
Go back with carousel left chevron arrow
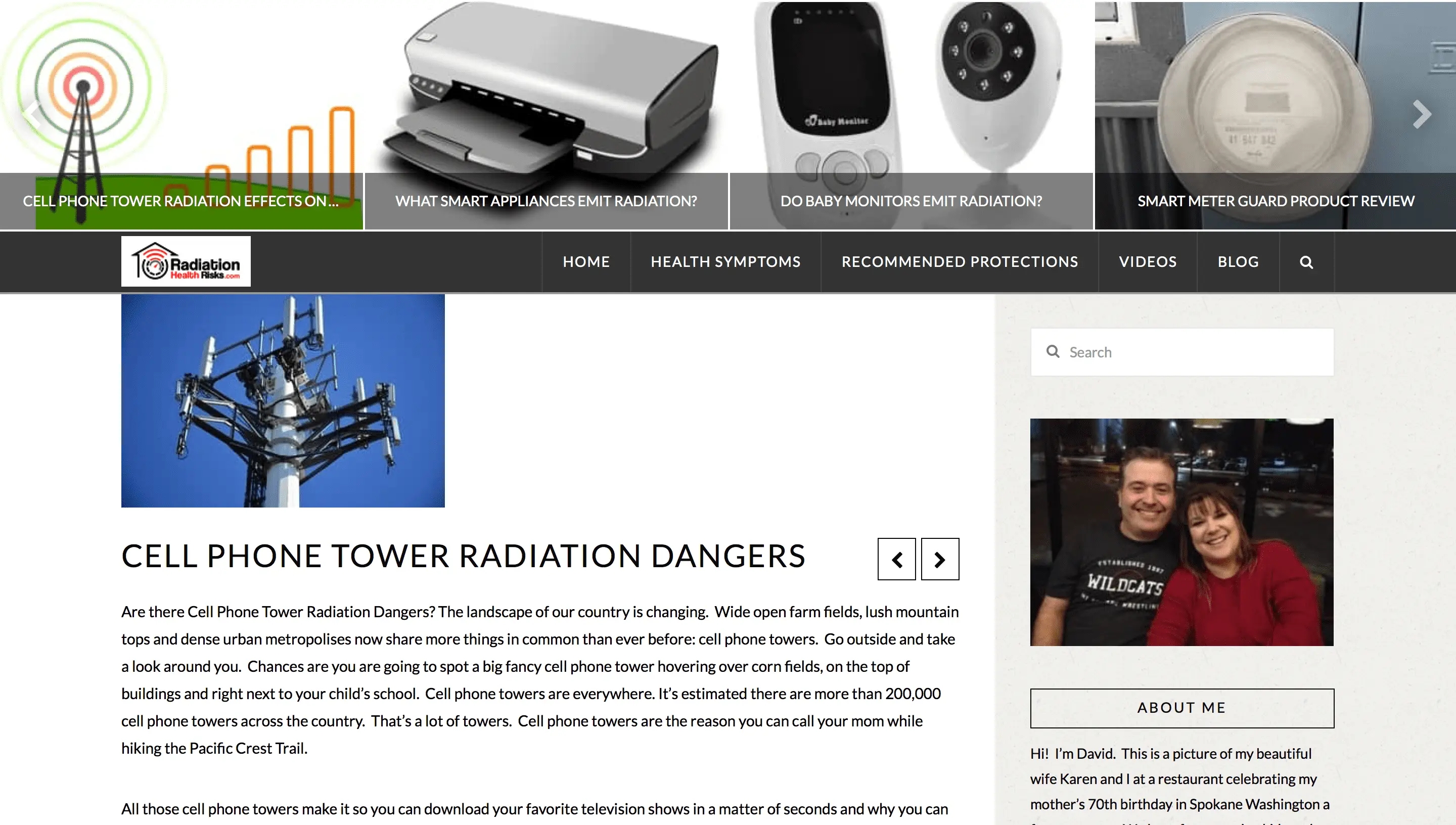pos(32,114)
